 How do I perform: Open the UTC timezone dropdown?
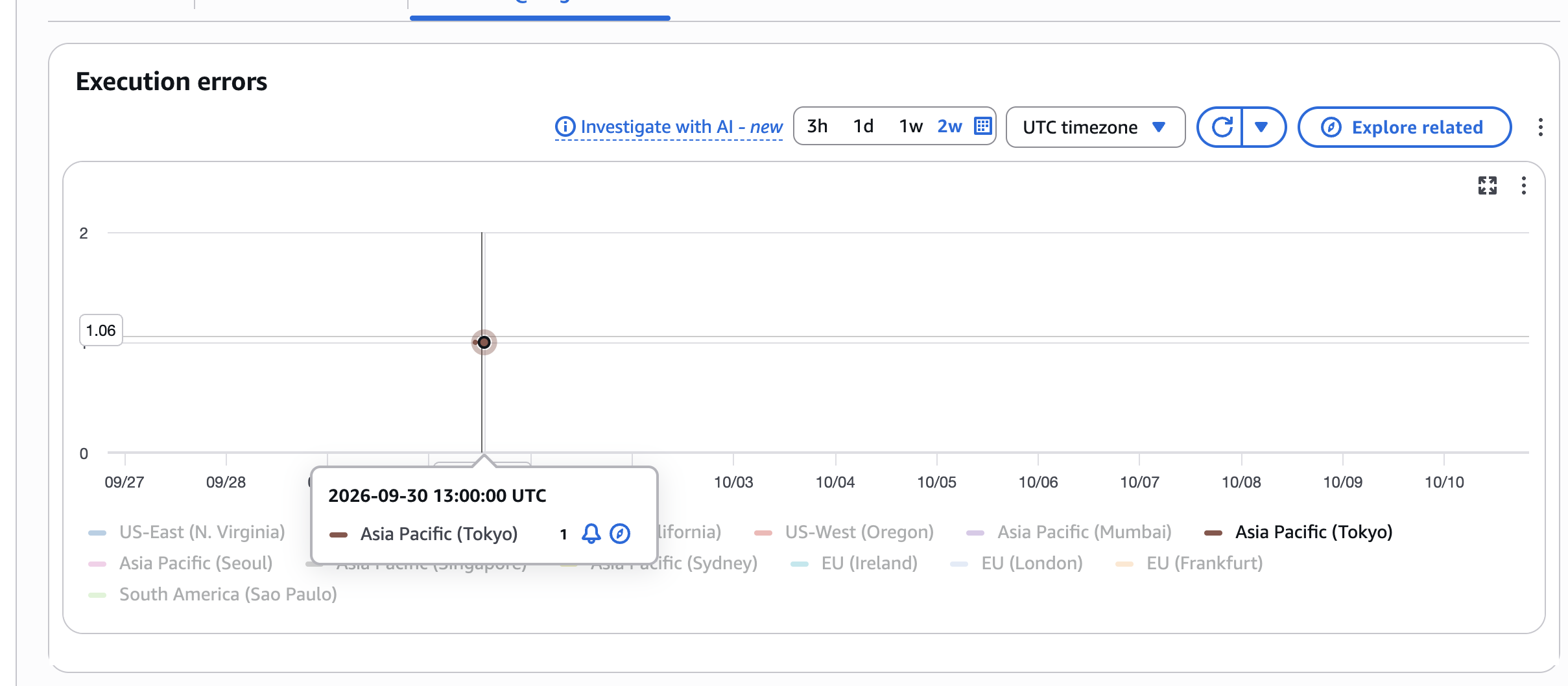coord(1095,127)
